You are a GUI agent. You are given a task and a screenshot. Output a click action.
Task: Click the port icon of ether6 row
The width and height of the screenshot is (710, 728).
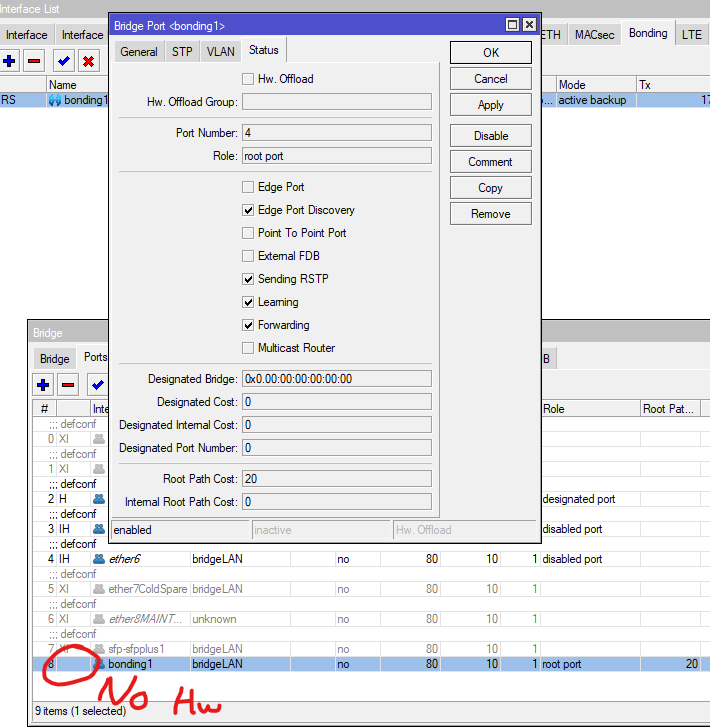(99, 559)
